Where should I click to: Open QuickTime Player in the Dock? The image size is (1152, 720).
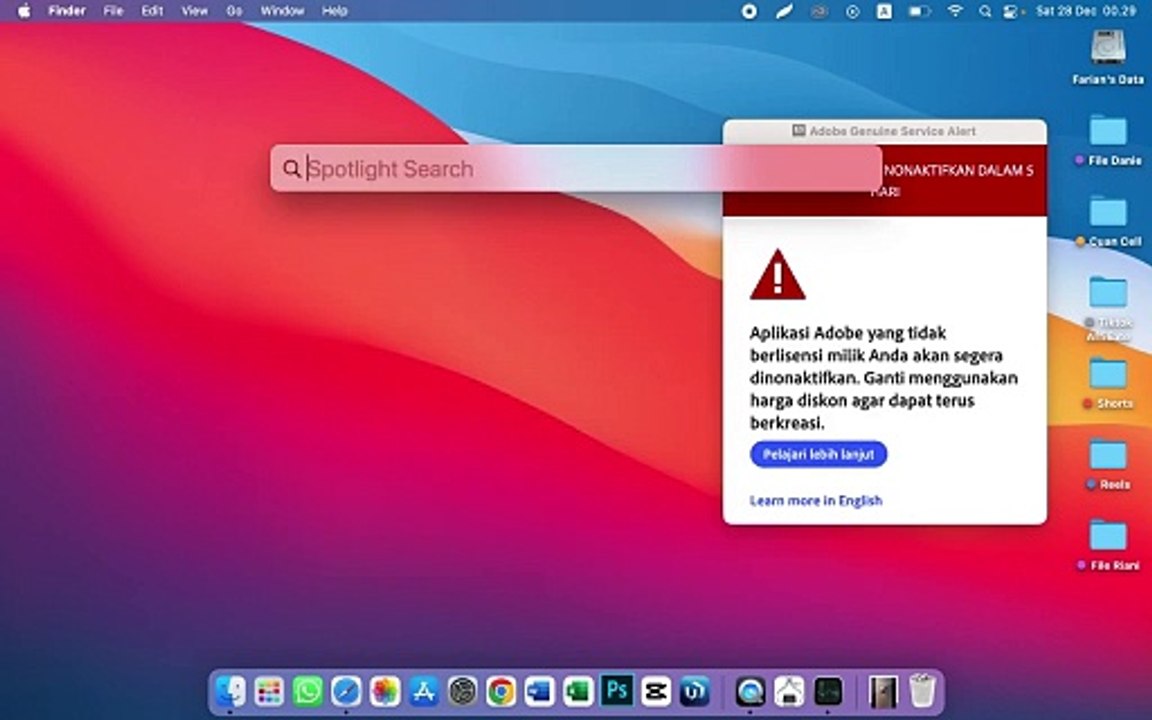click(750, 691)
